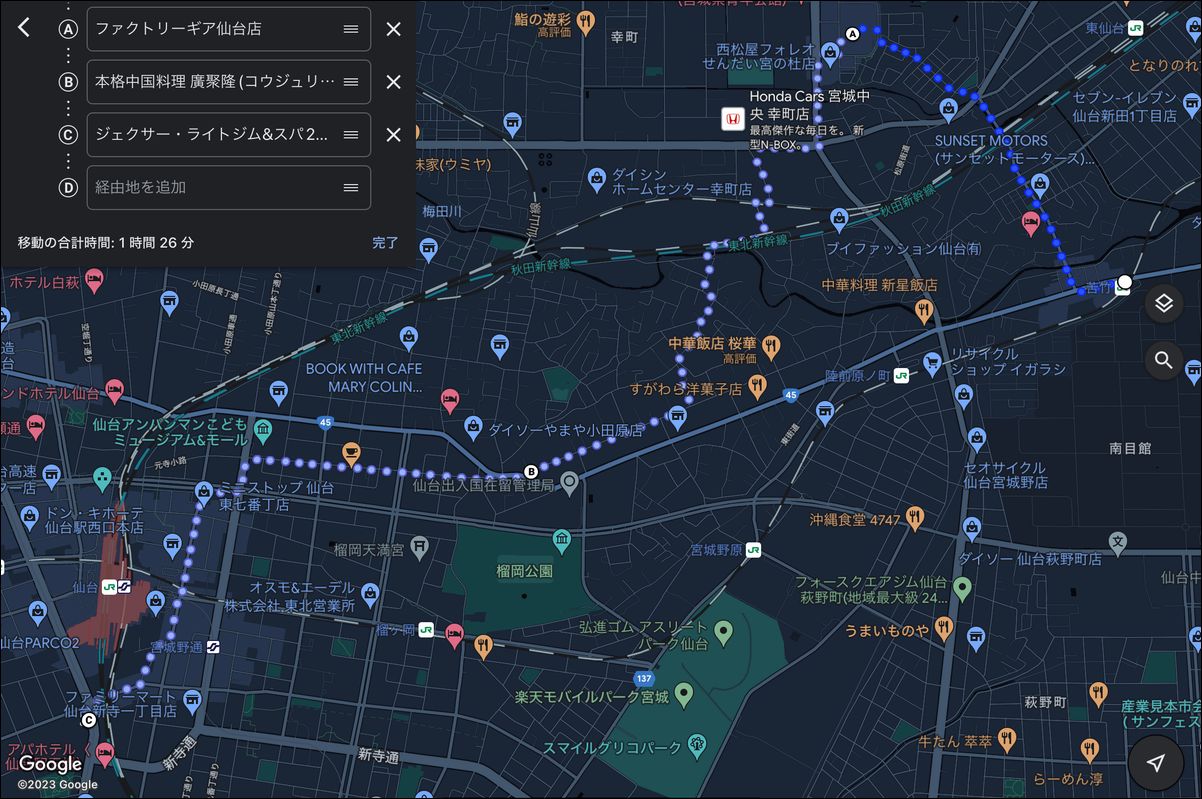This screenshot has width=1202, height=799.
Task: Tap the navigation arrow location button
Action: 1156,763
